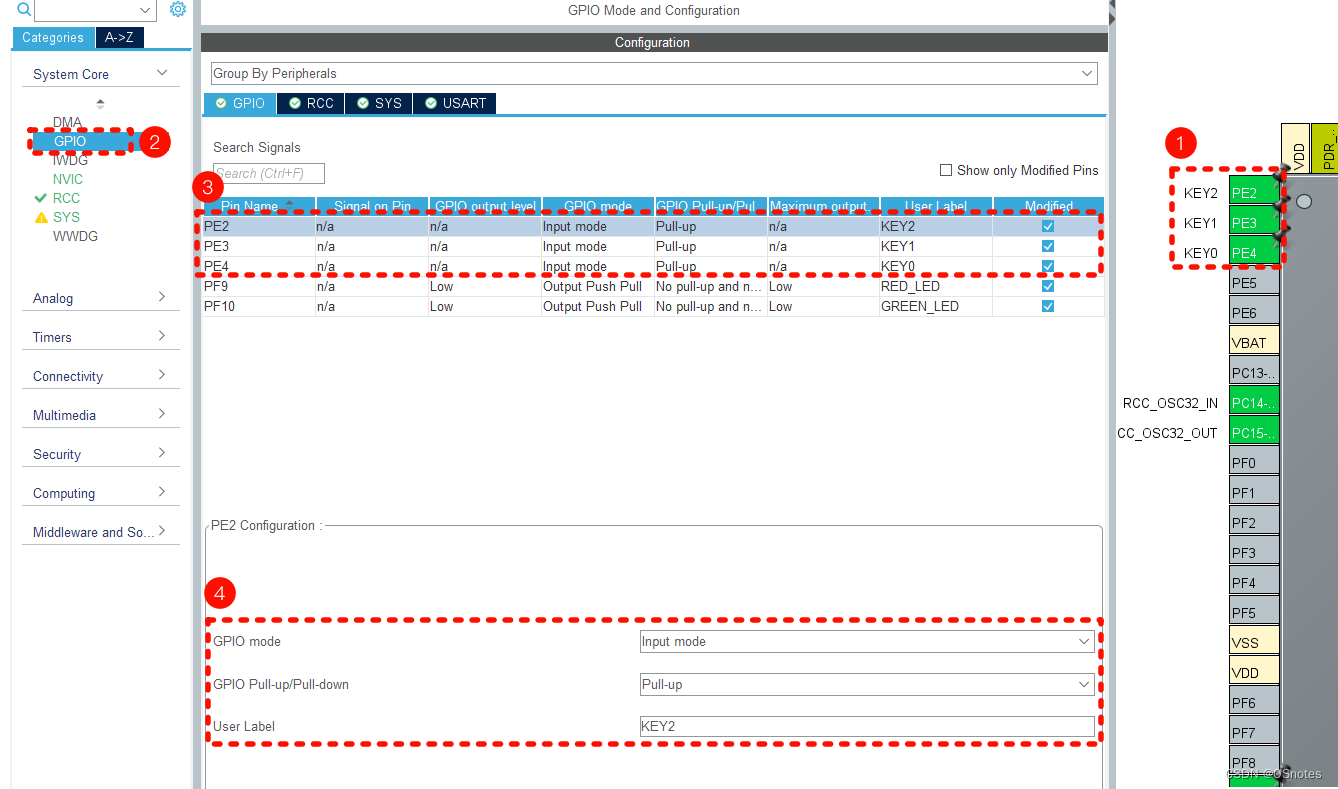
Task: Open the GPIO mode dropdown
Action: tap(867, 642)
